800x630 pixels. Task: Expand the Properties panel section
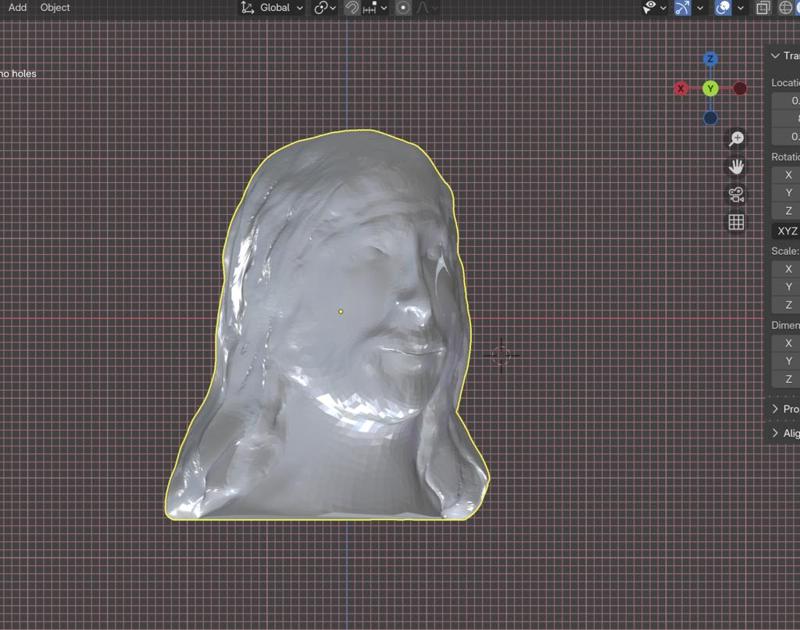(785, 409)
